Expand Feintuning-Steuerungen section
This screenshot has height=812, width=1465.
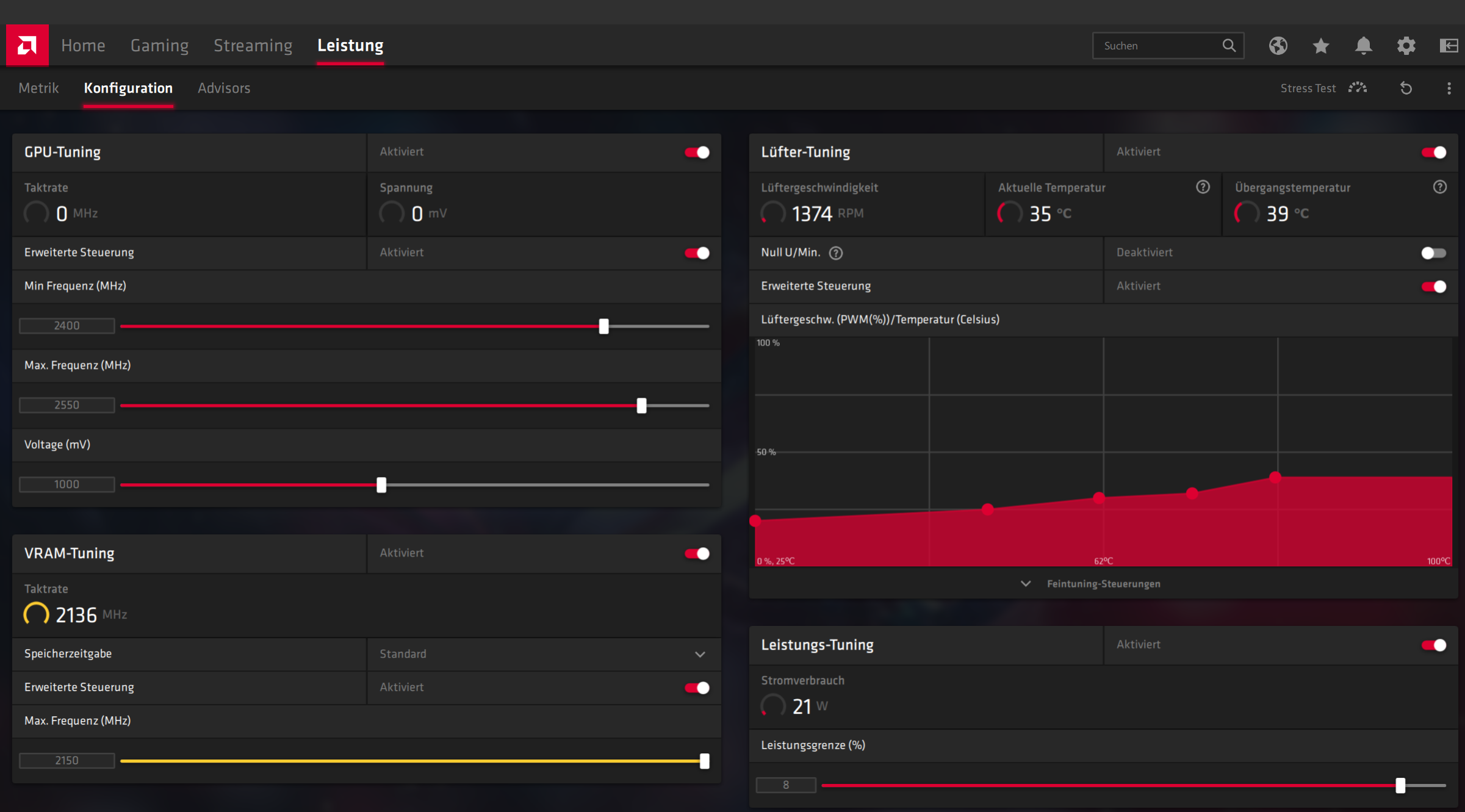click(x=1092, y=584)
